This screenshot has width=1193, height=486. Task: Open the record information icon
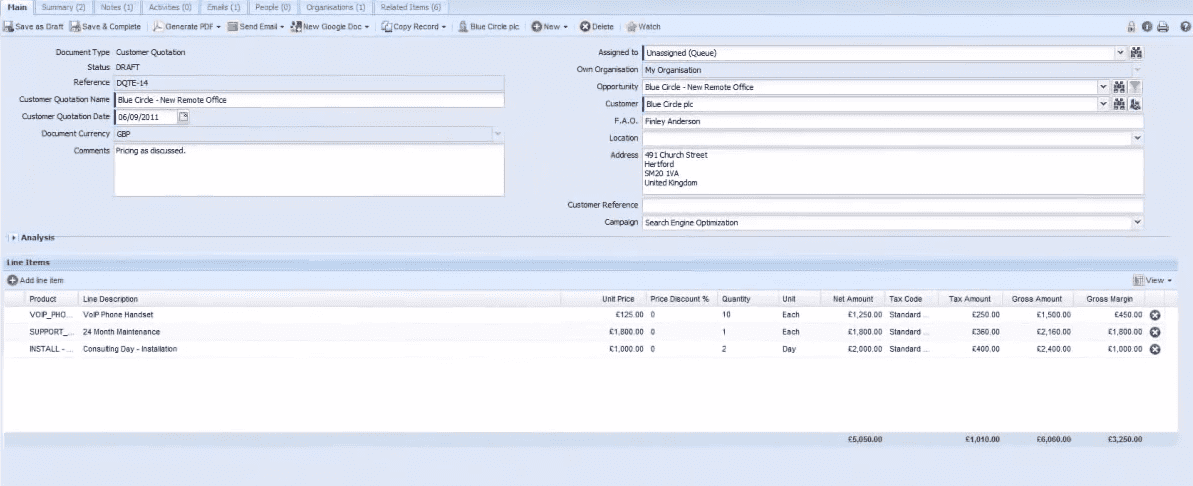point(1146,27)
